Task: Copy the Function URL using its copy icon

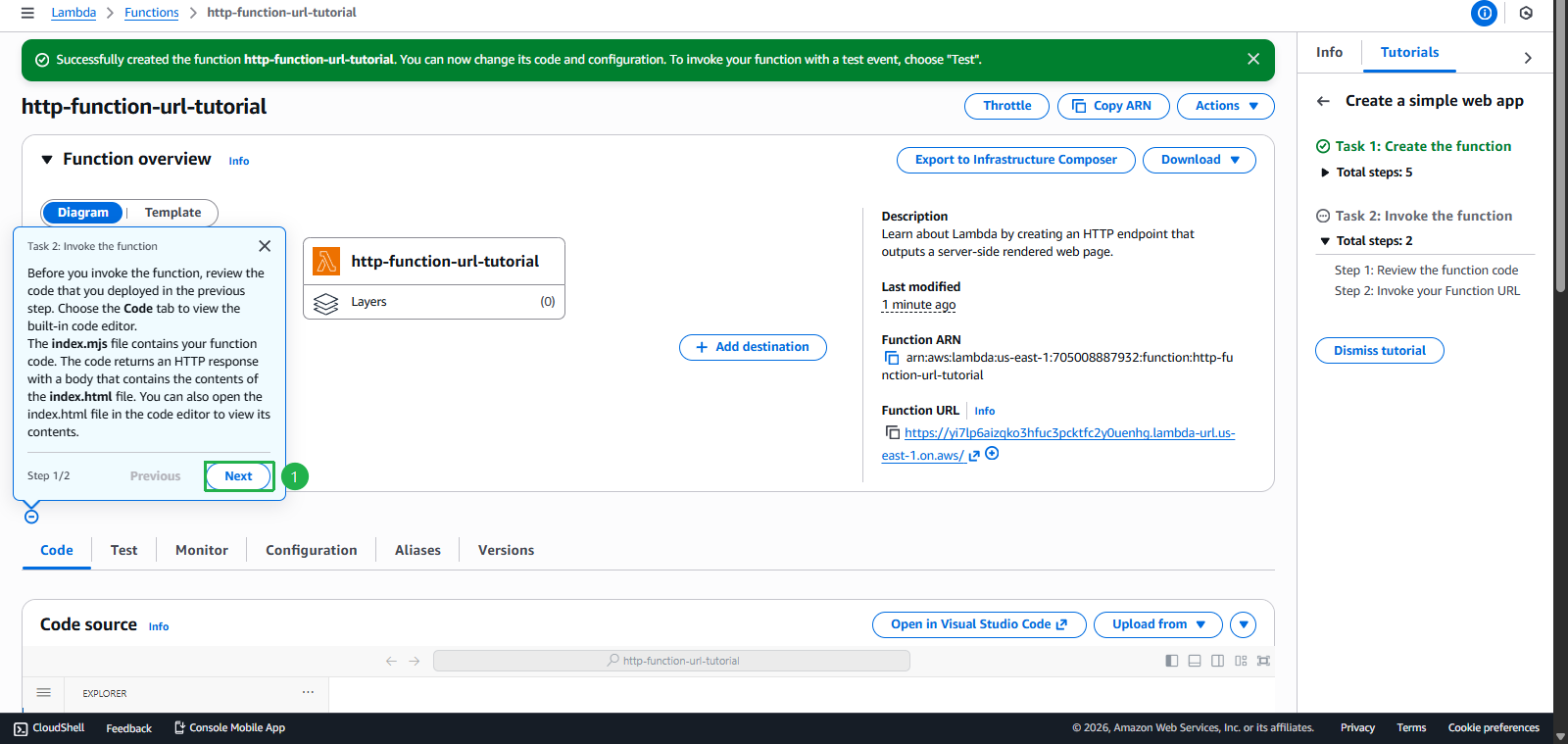Action: (892, 432)
